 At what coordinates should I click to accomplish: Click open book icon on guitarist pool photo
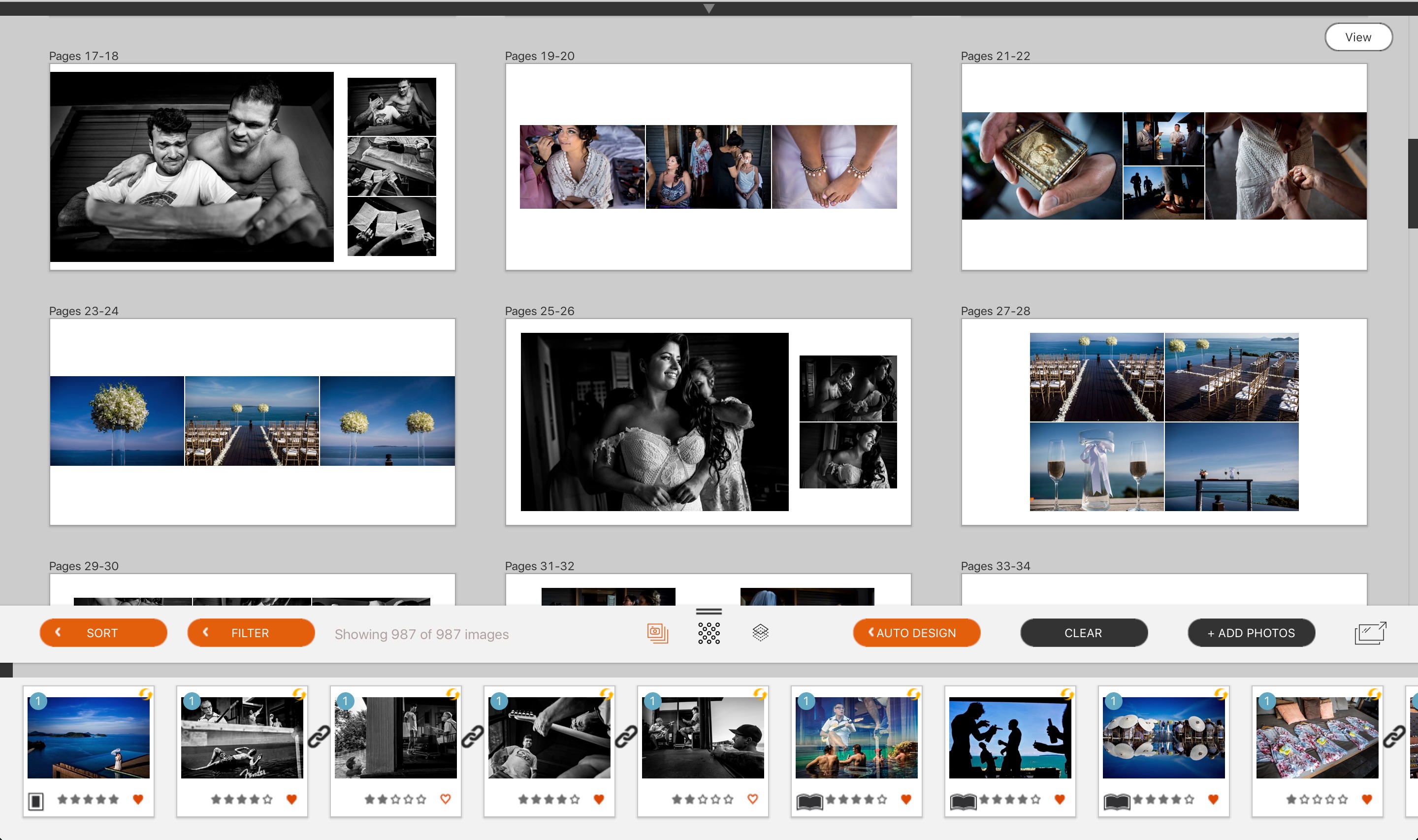(810, 802)
